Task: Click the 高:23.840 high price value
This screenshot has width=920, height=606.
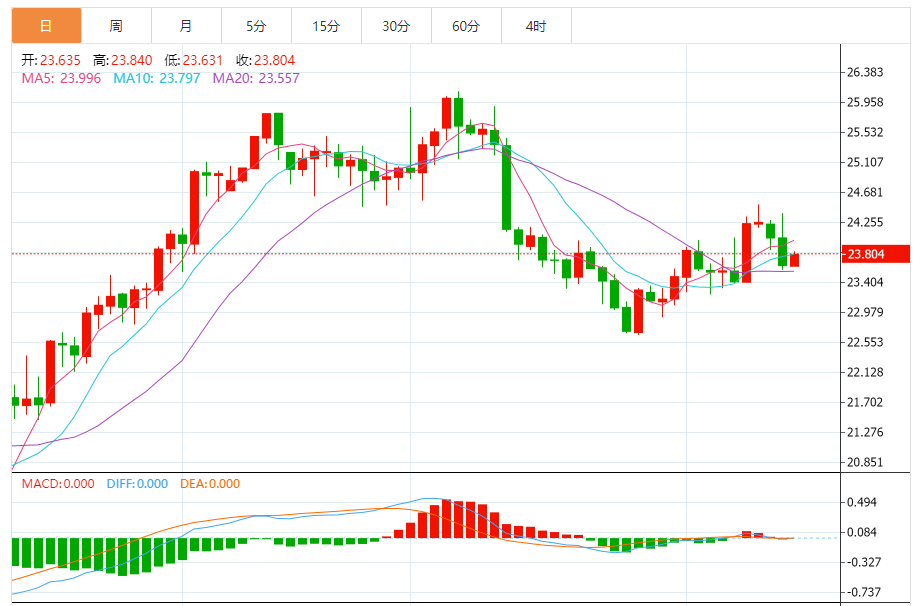Action: click(x=123, y=60)
